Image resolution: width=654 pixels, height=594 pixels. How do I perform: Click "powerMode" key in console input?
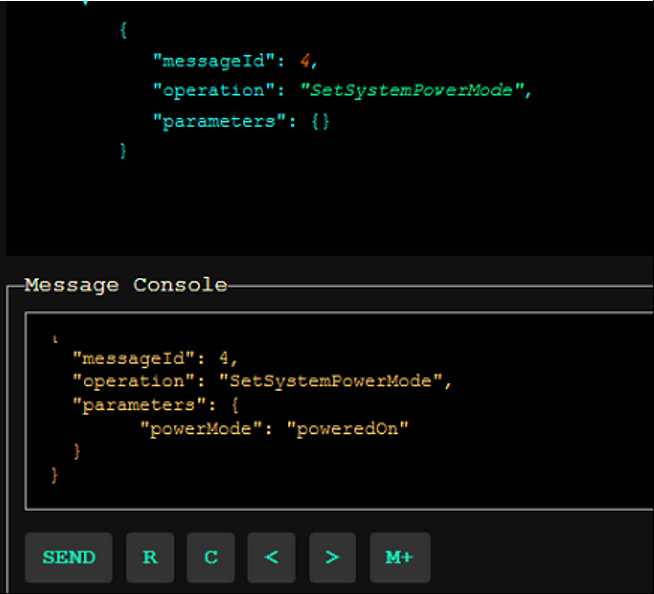pos(201,429)
